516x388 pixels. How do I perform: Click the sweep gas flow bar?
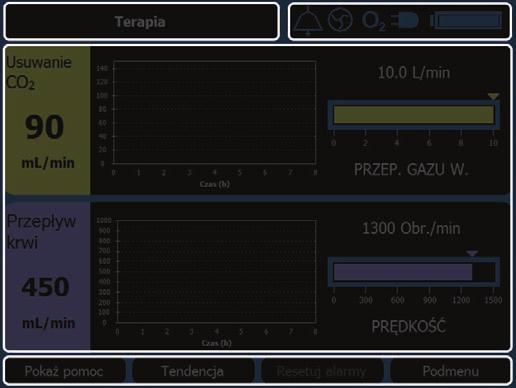click(x=414, y=115)
